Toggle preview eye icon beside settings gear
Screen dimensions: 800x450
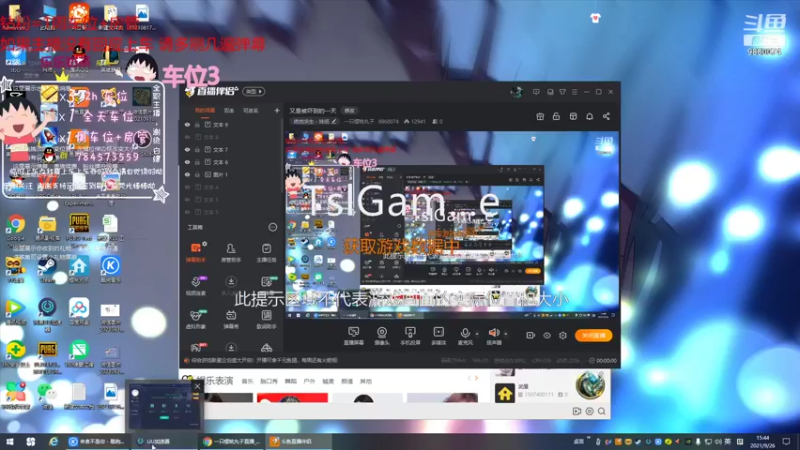[x=547, y=336]
